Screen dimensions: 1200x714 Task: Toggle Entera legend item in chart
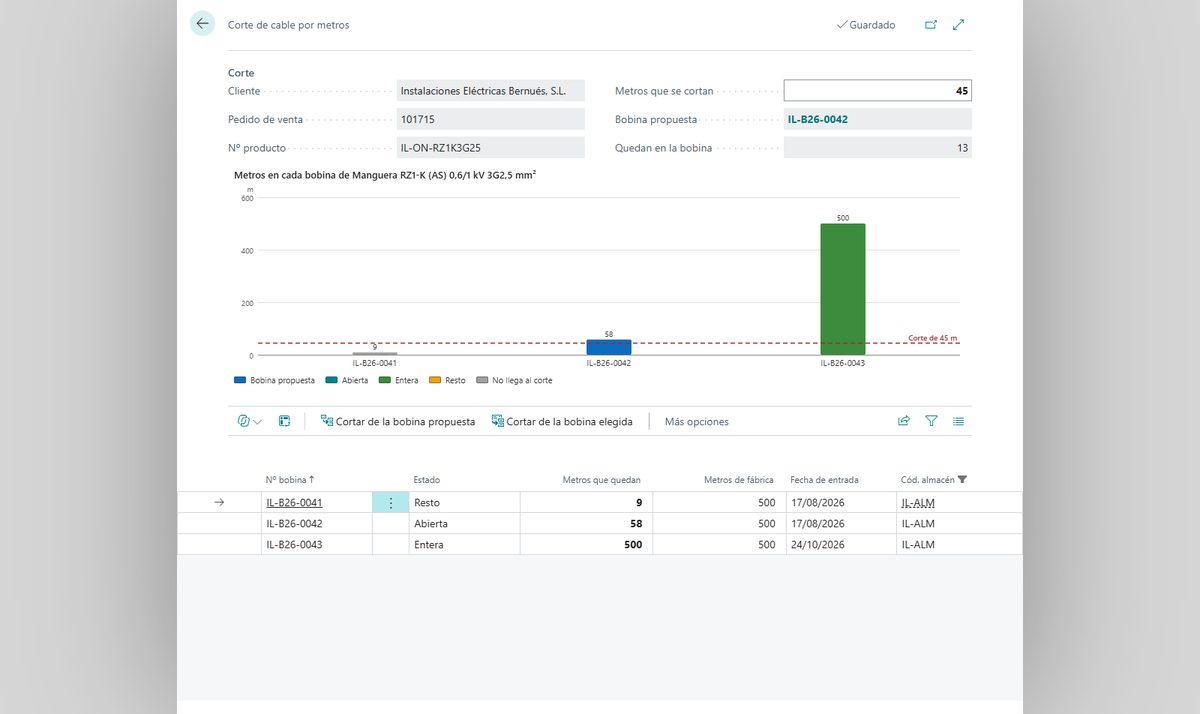pos(399,380)
